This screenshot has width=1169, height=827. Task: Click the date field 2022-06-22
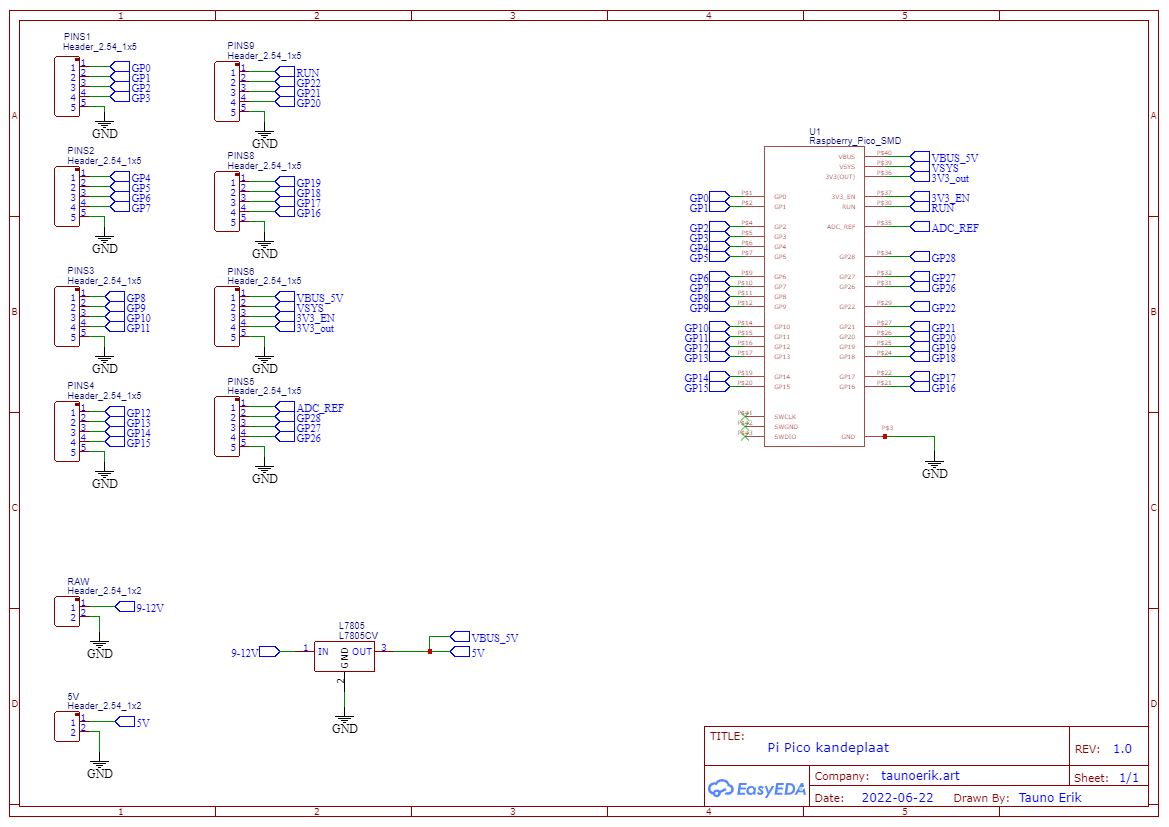click(x=897, y=798)
